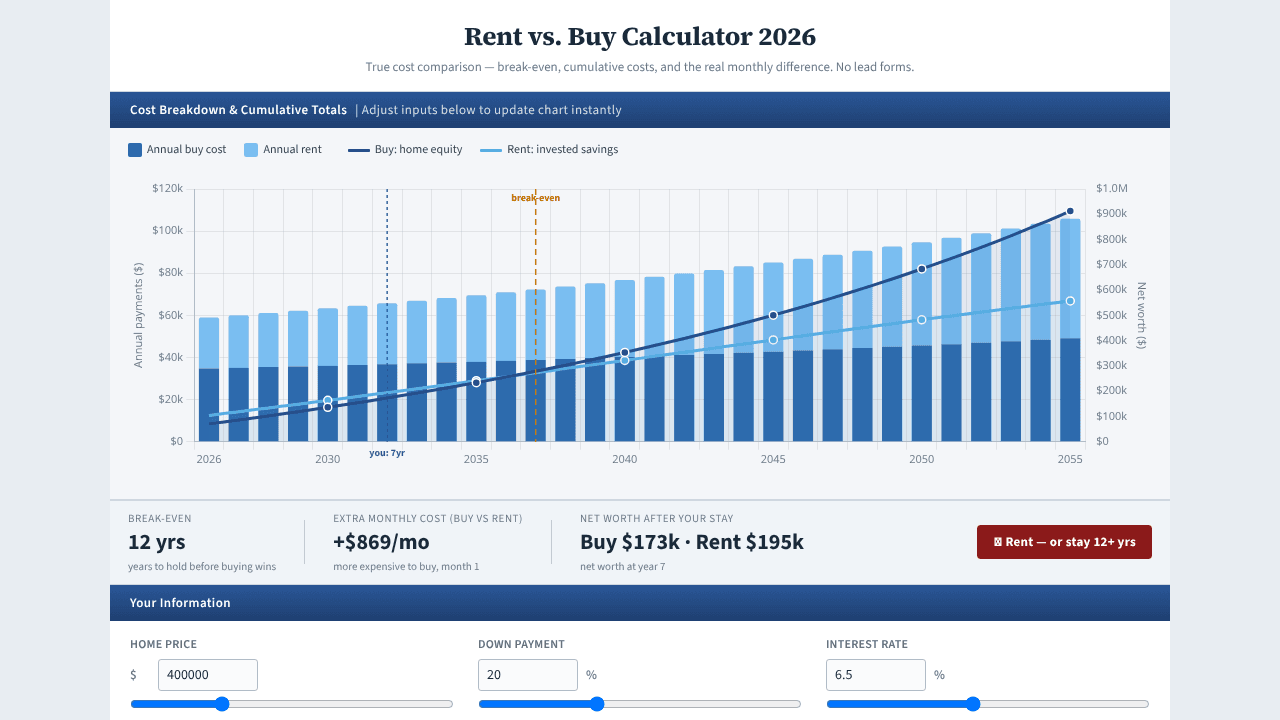This screenshot has height=720, width=1280.
Task: Click the Rent — or stay 12+ yrs button
Action: coord(1064,542)
